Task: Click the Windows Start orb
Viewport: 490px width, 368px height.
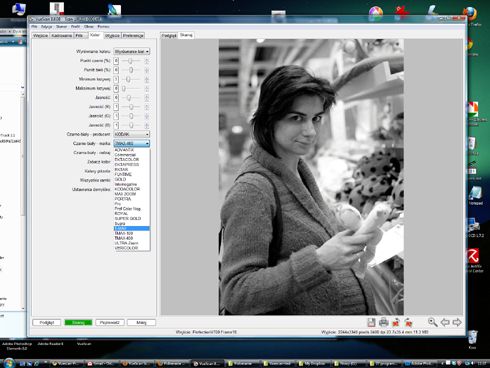Action: point(9,363)
